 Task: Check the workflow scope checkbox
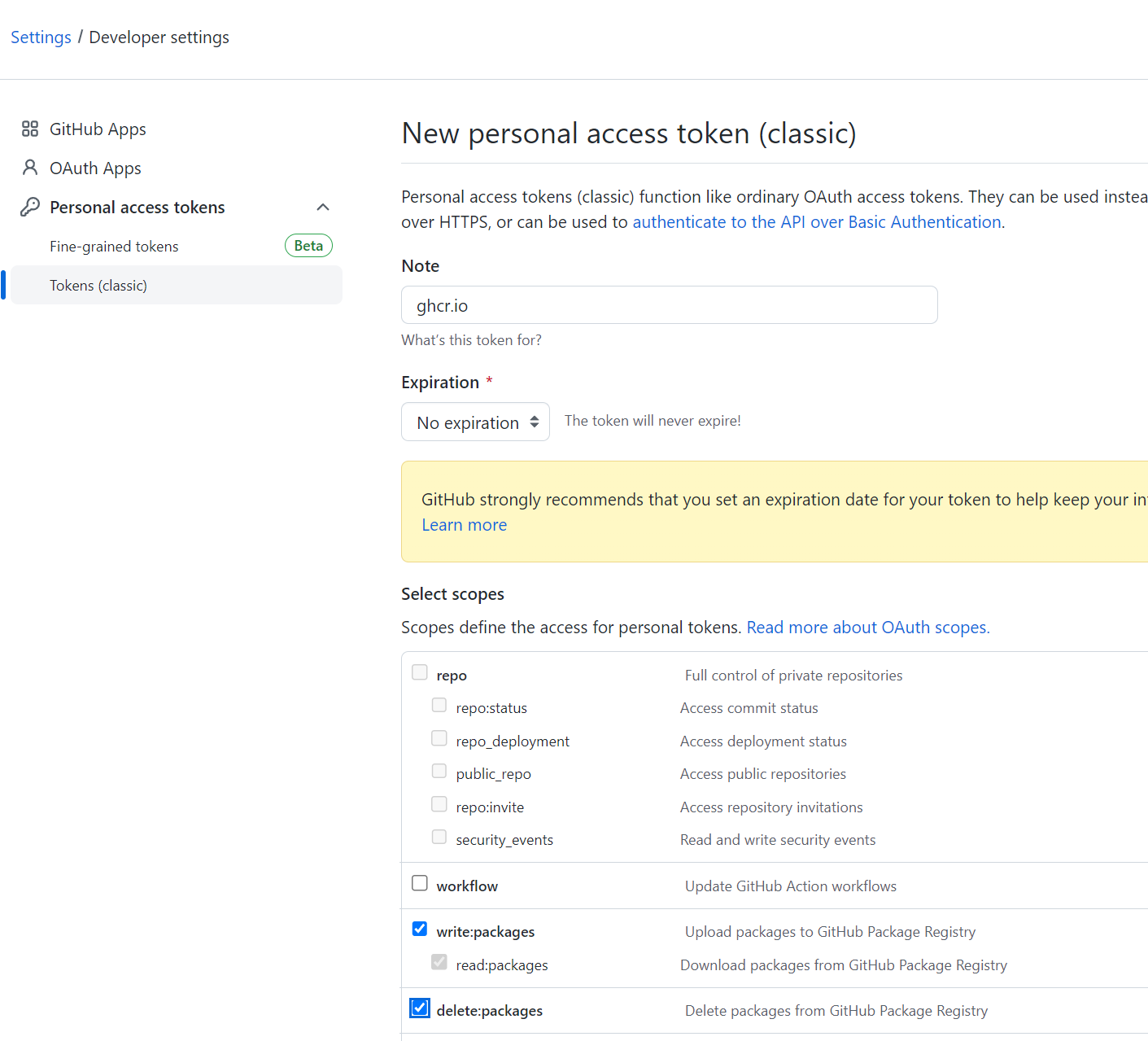tap(420, 883)
